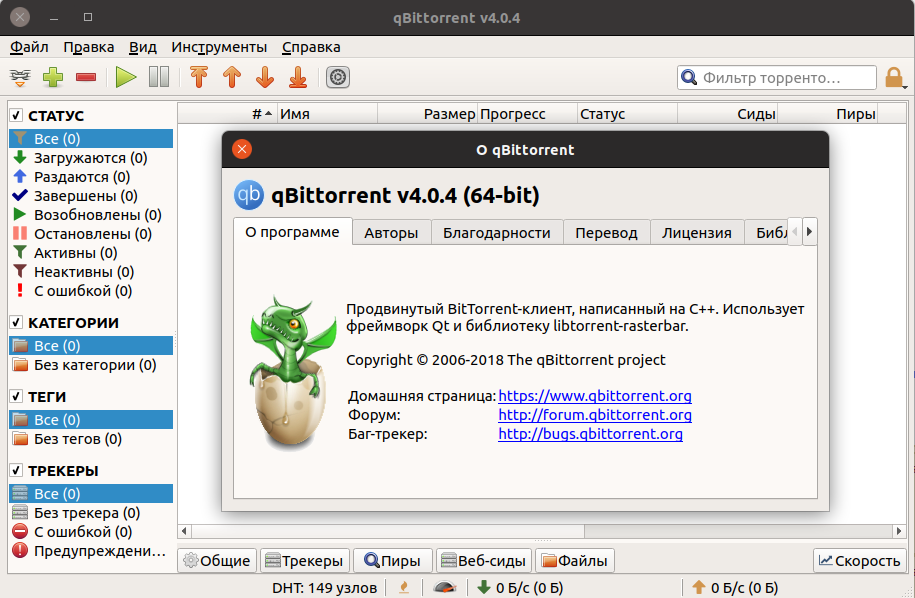Click the lock interface padlock icon
This screenshot has height=598, width=915.
pyautogui.click(x=894, y=77)
